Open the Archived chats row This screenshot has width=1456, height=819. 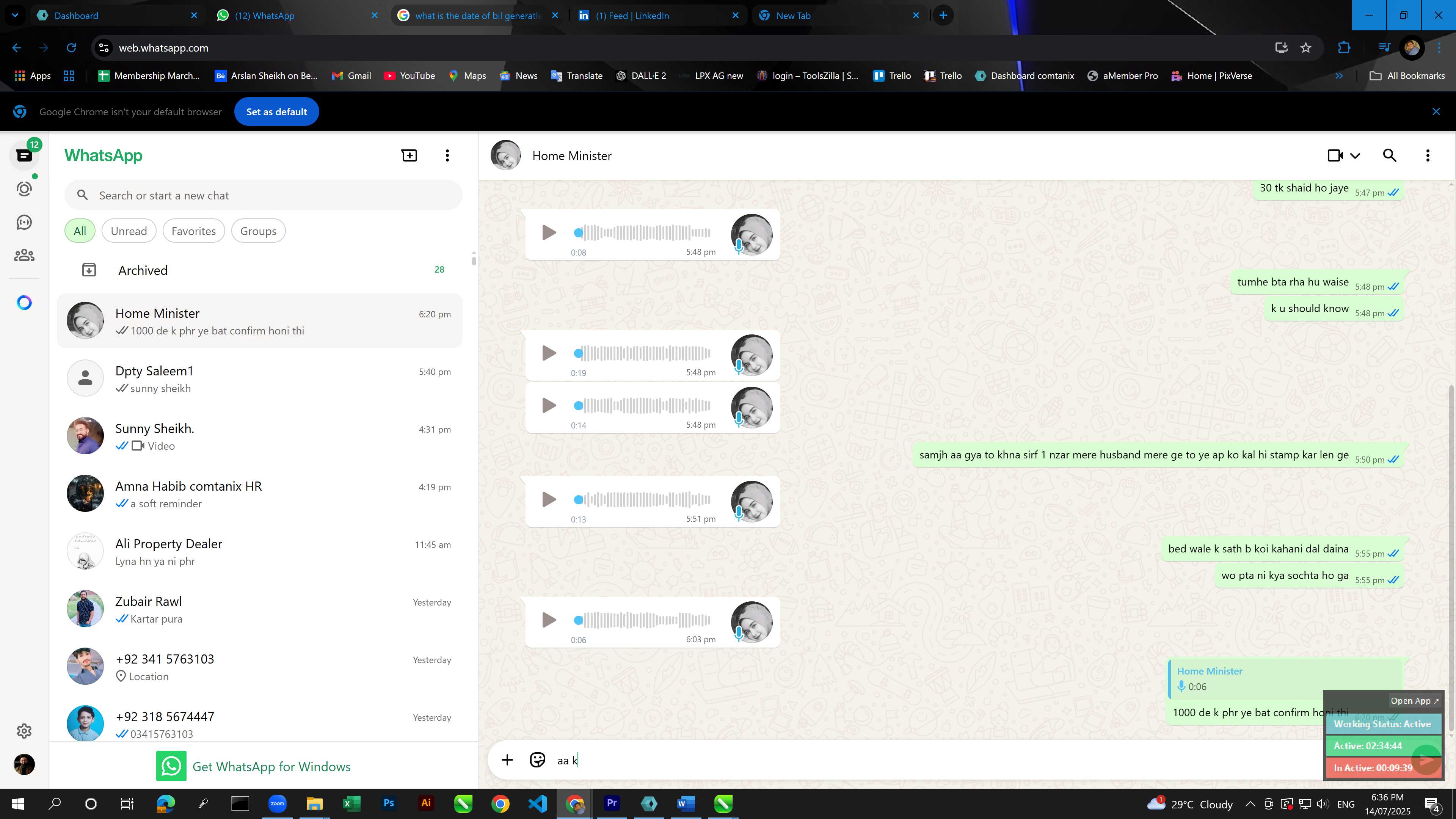(x=260, y=270)
